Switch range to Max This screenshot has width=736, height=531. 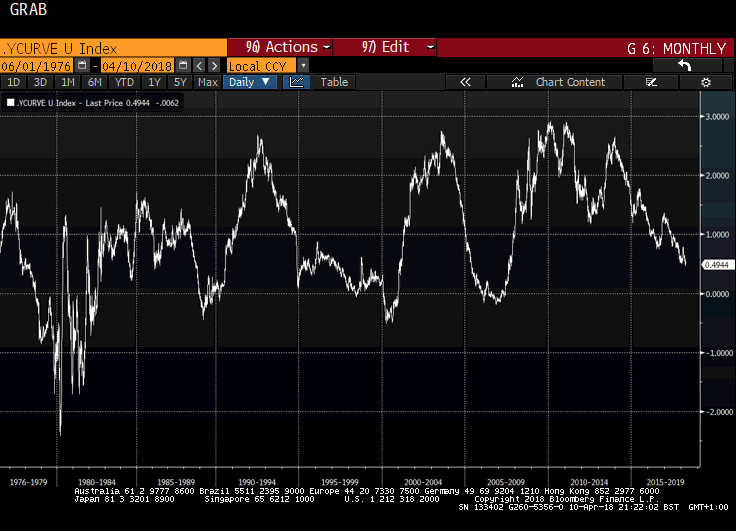[207, 82]
